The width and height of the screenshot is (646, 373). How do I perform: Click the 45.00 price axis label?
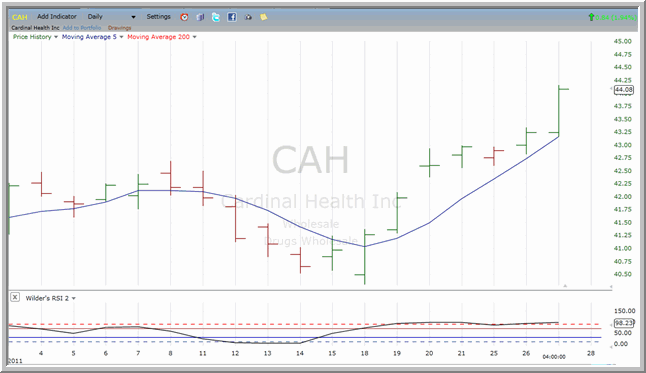tap(623, 41)
